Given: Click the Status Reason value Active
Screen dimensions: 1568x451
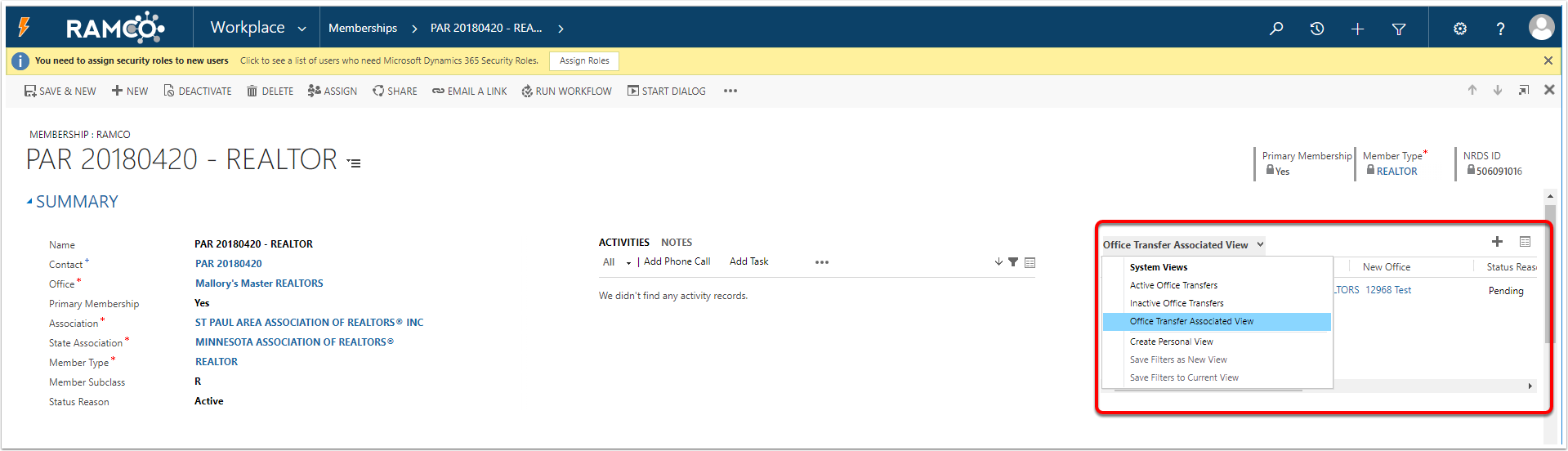Looking at the screenshot, I should coord(209,401).
